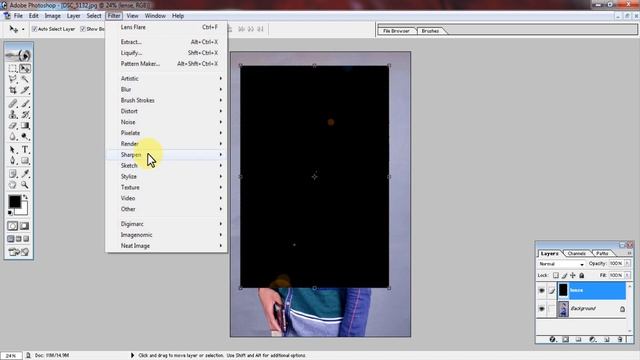Switch to the Paths tab
This screenshot has height=360, width=640.
coord(602,253)
